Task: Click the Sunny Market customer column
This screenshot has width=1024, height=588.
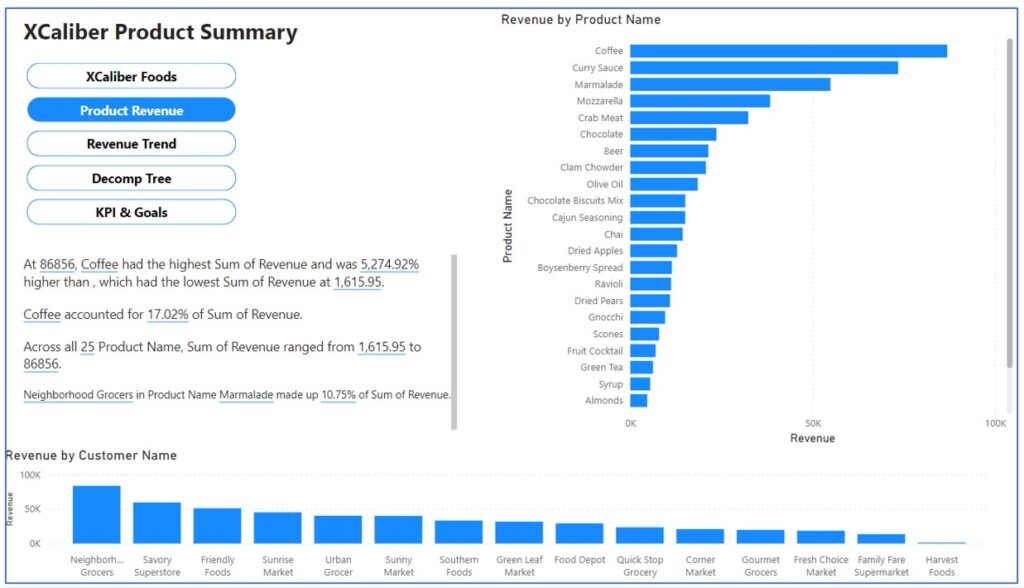Action: pyautogui.click(x=398, y=530)
